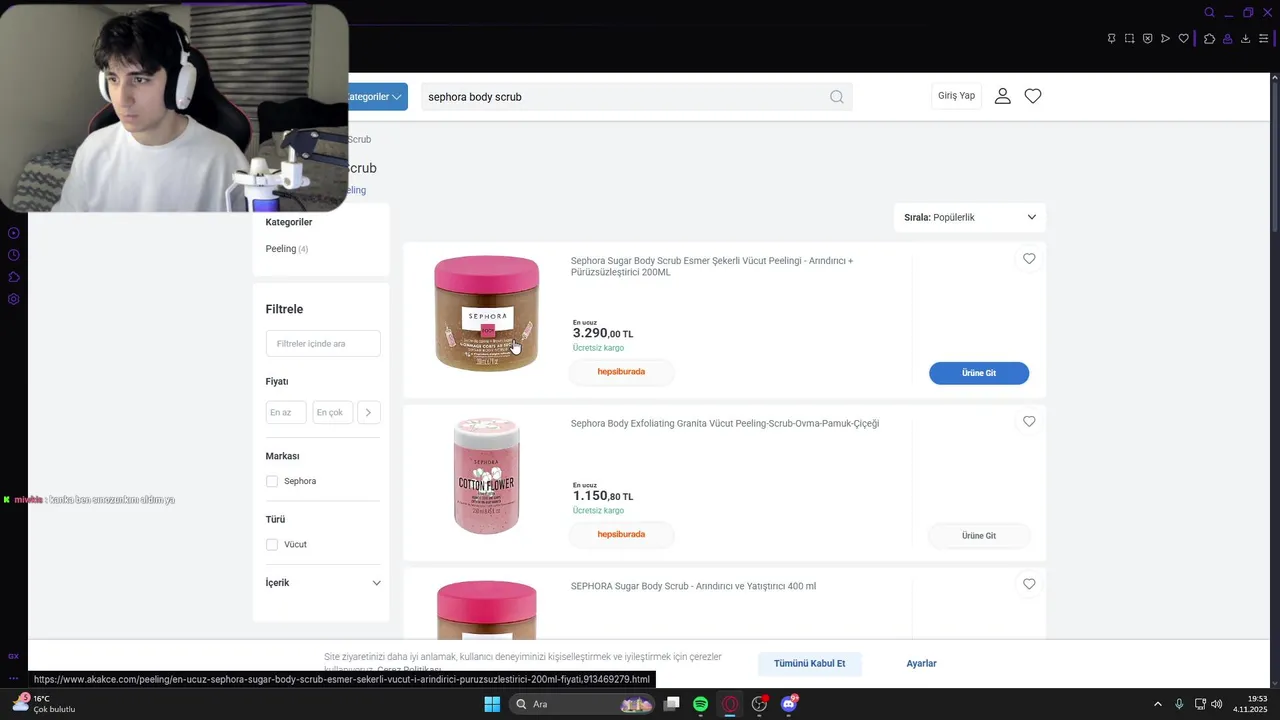Check the Sephora brand filter
Screen dimensions: 1280x720
click(x=272, y=481)
